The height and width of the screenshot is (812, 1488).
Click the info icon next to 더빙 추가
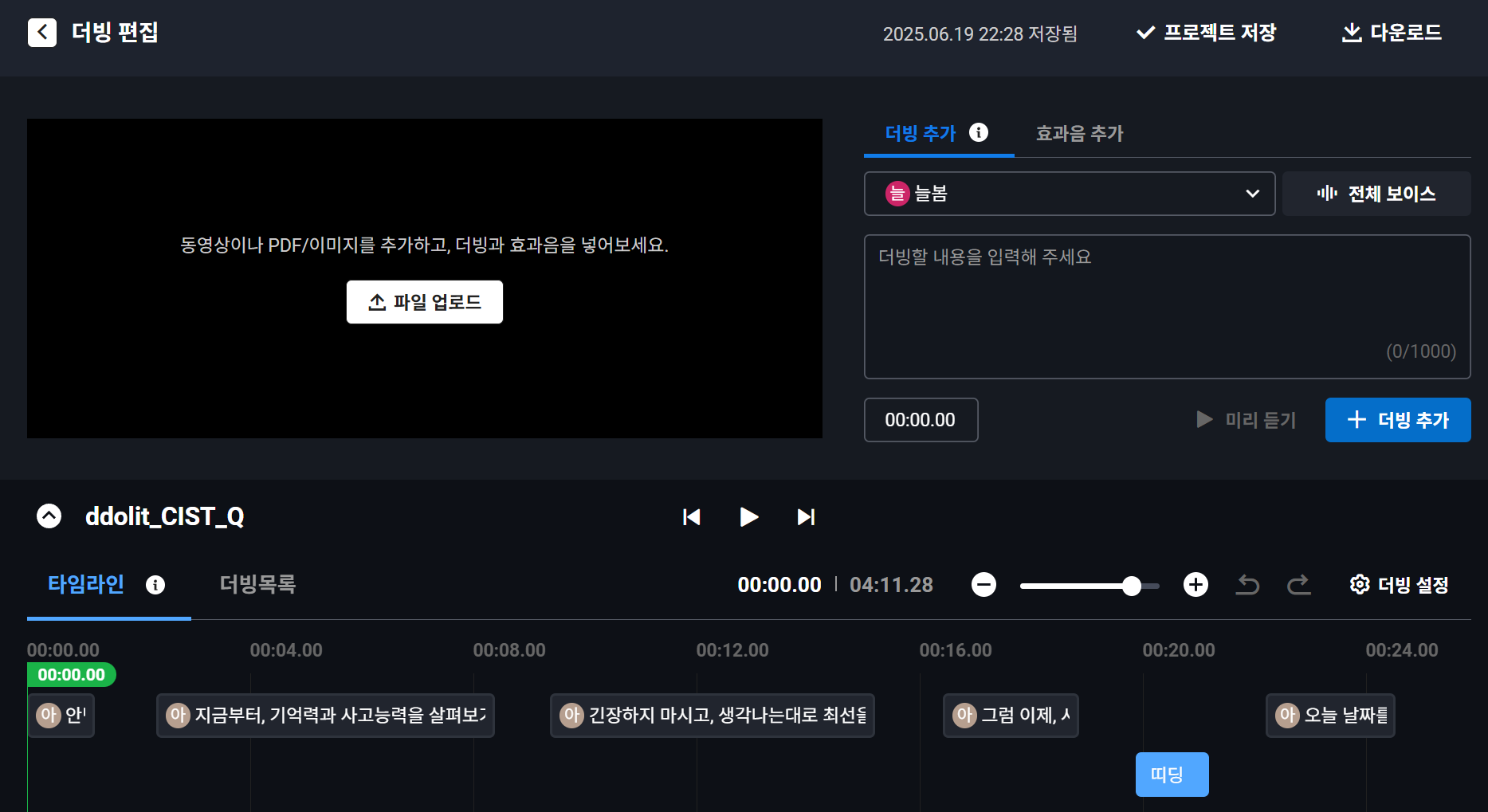pos(979,132)
